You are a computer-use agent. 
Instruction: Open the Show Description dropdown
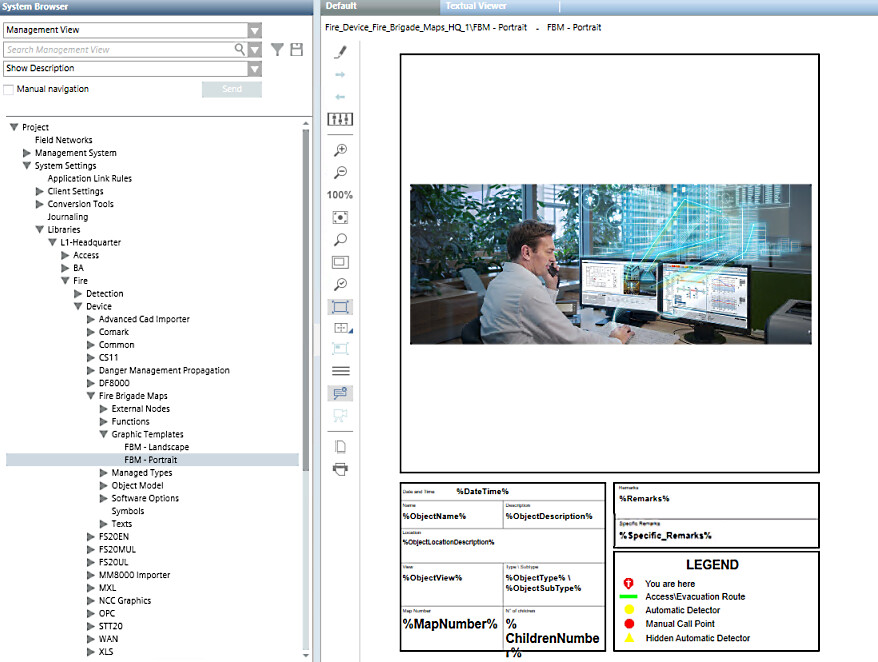point(255,69)
